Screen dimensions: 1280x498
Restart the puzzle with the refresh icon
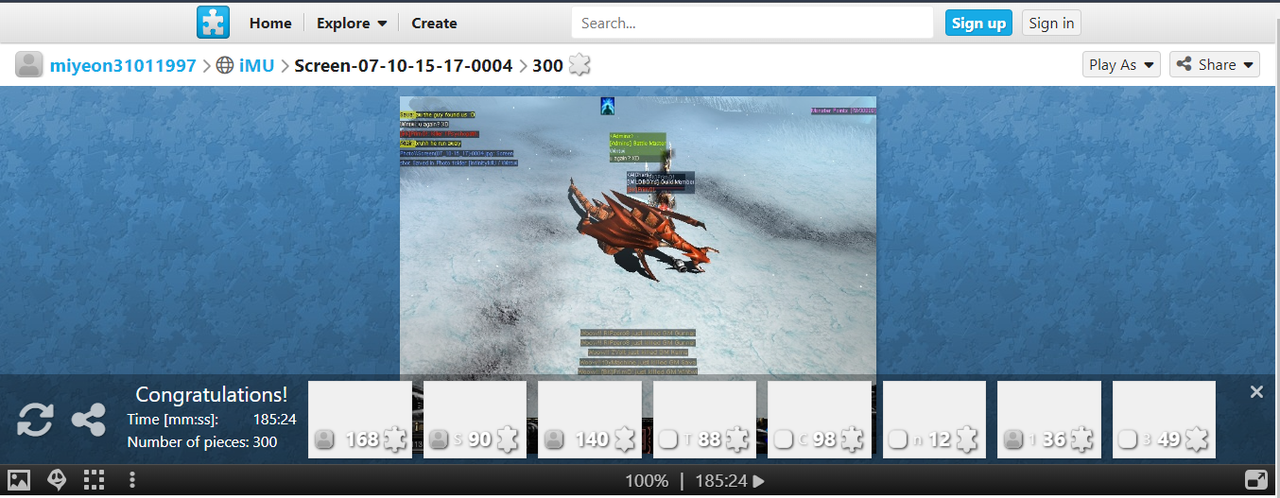click(x=35, y=420)
